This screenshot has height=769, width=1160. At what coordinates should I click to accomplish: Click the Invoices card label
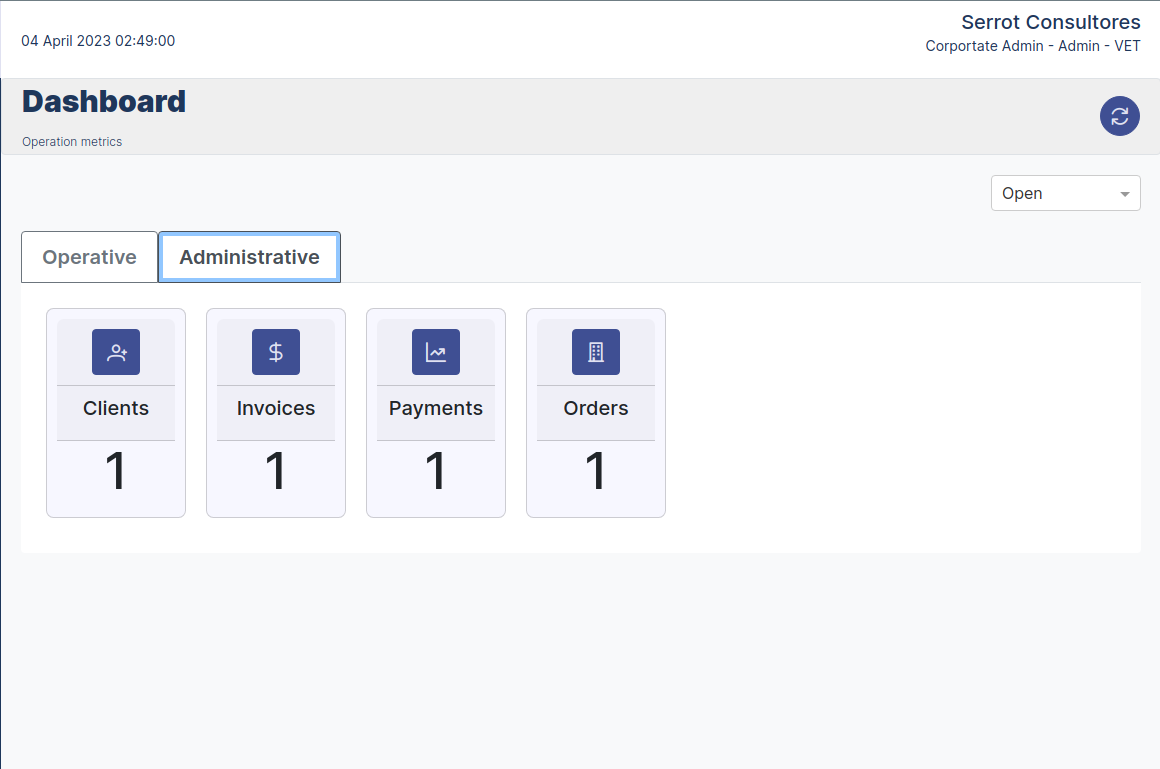(x=276, y=408)
